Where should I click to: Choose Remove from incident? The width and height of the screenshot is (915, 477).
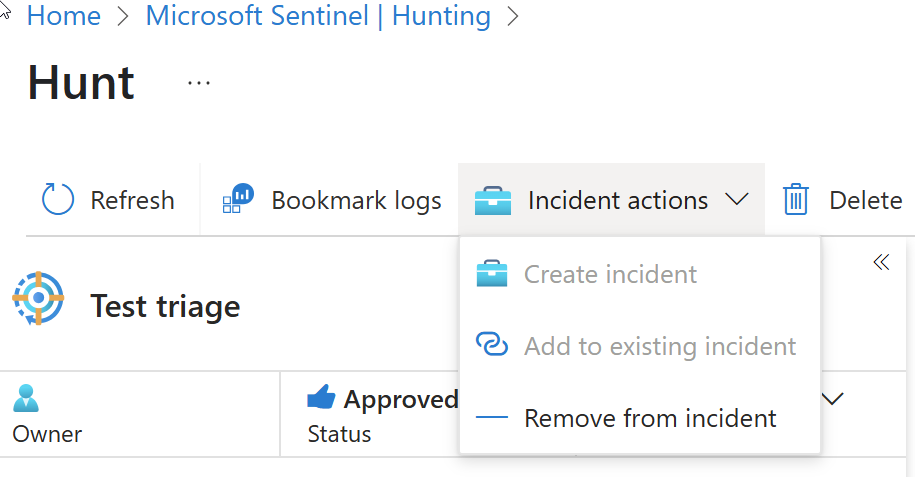click(640, 418)
